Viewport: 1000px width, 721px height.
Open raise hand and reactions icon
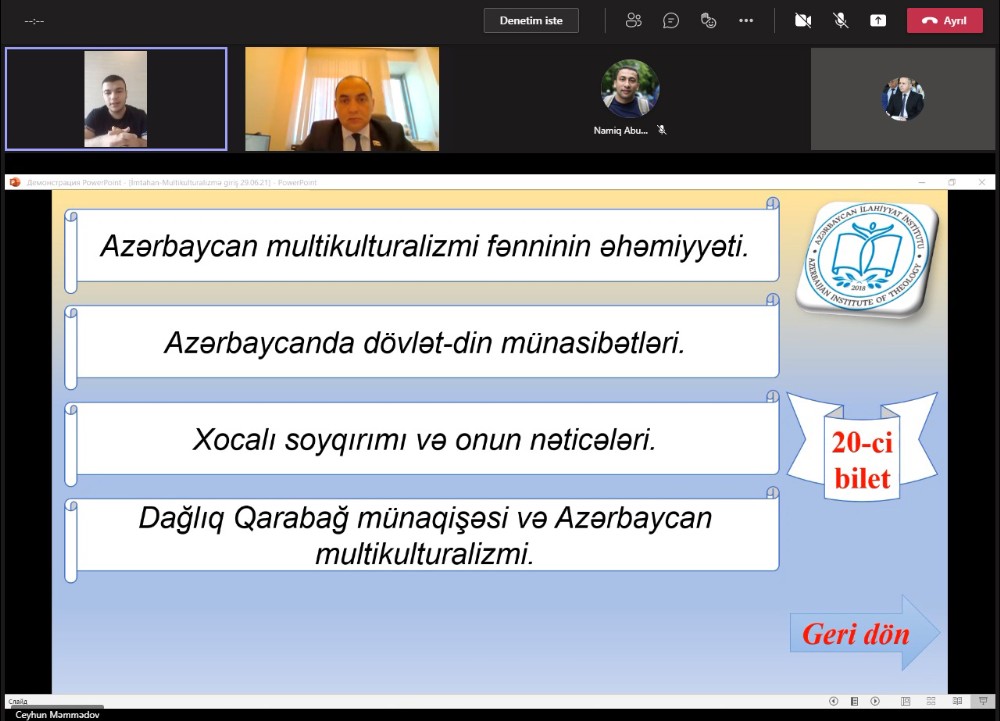tap(708, 20)
